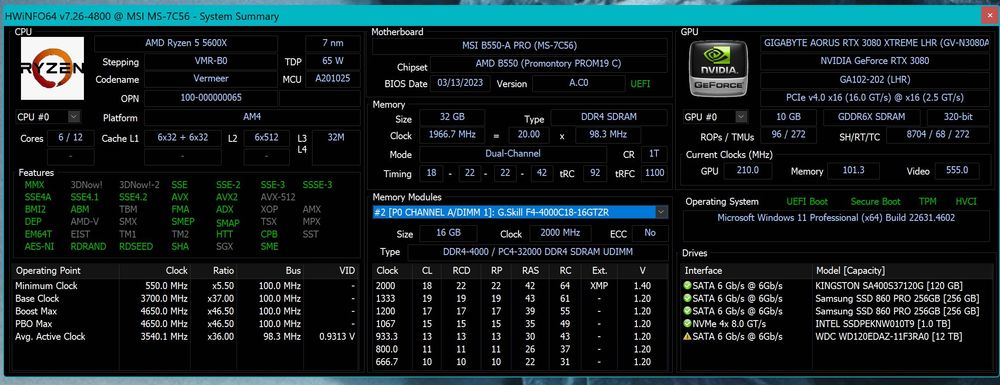1000x385 pixels.
Task: Click the GDDR6X SDRAM memory type field
Action: pos(871,117)
